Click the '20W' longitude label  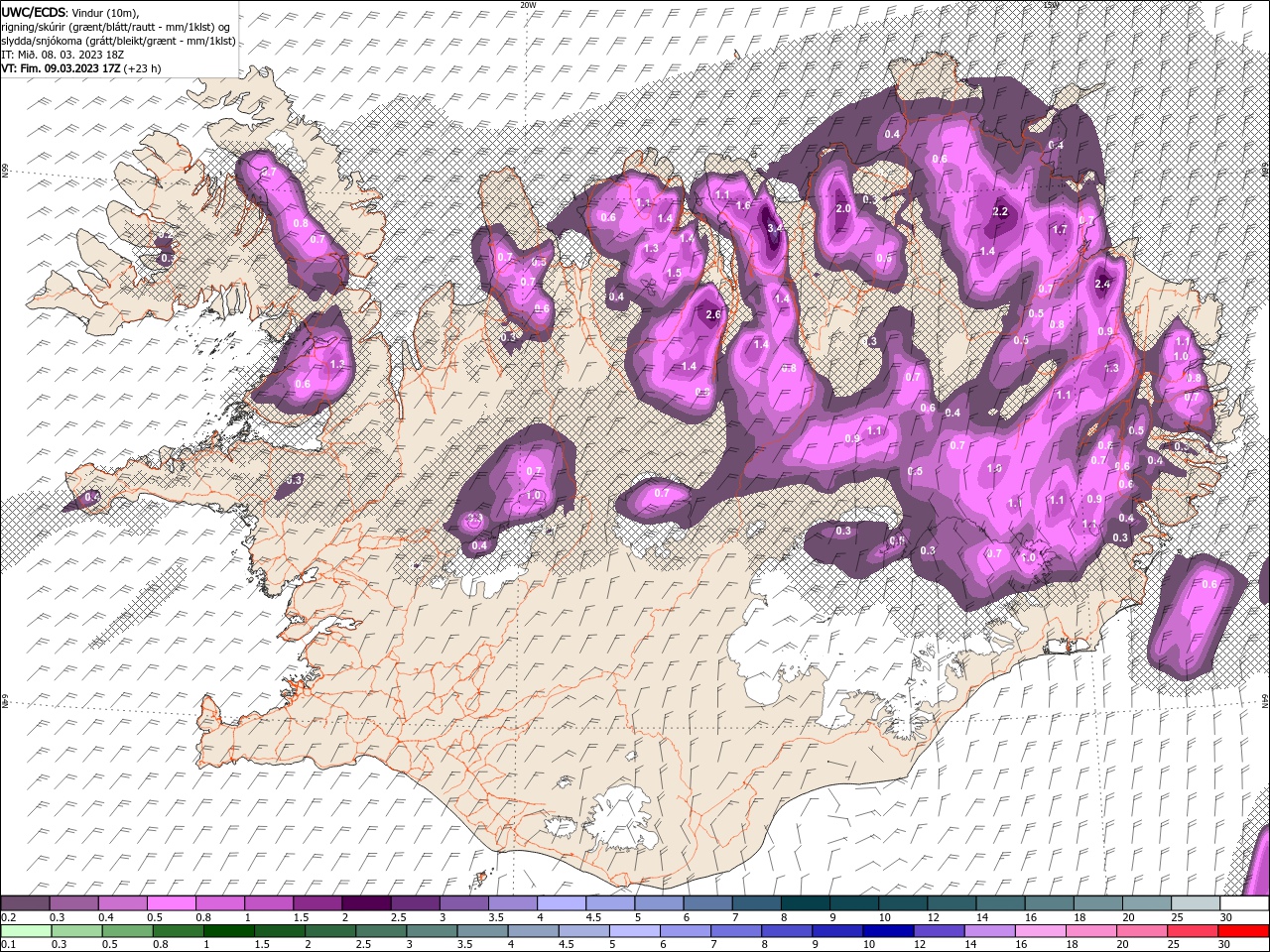[528, 5]
